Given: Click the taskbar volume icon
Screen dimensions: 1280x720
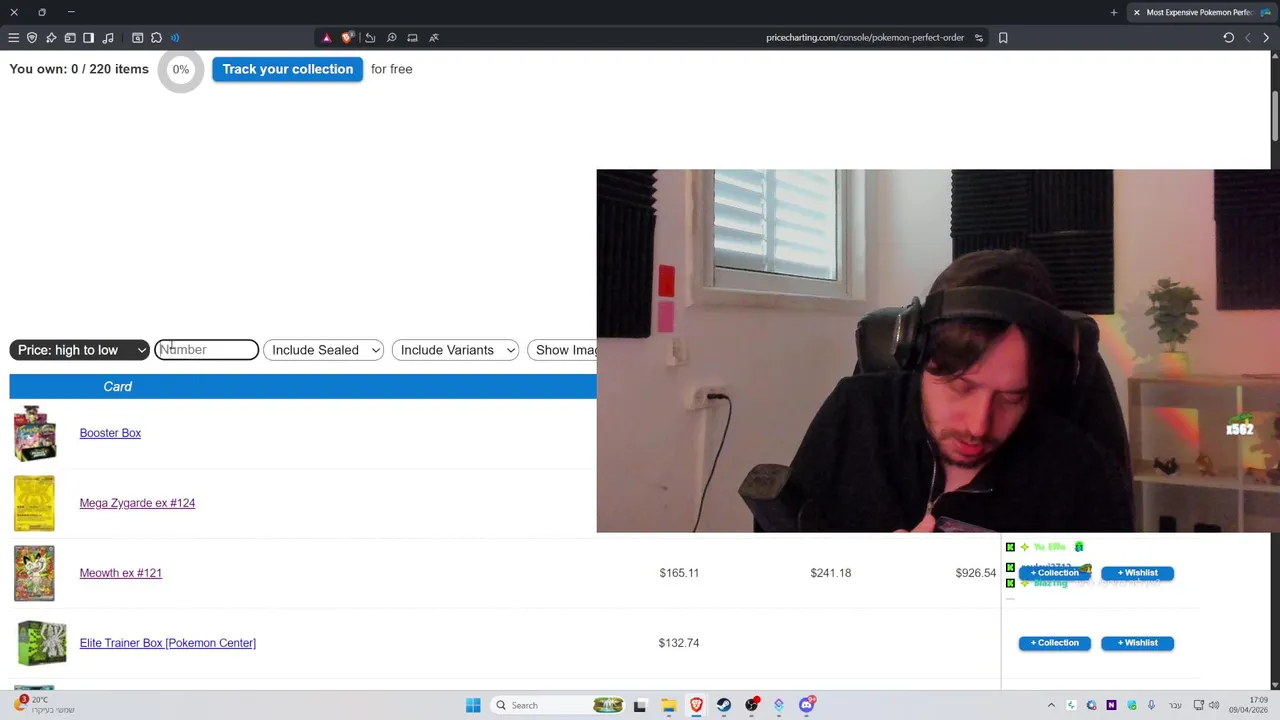Looking at the screenshot, I should (1214, 705).
